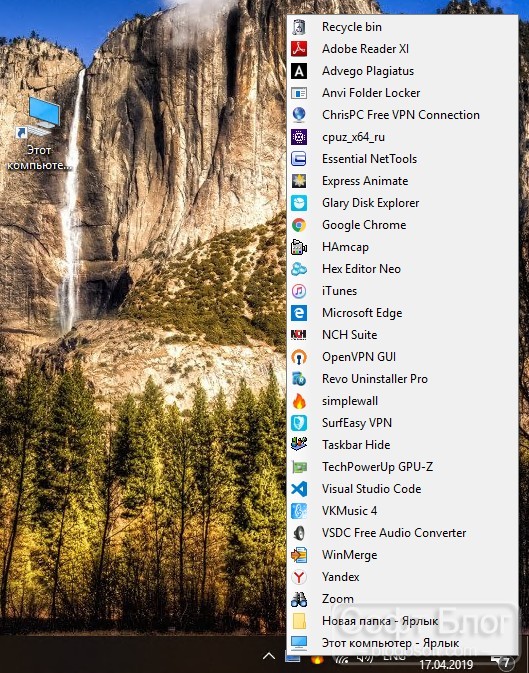529x673 pixels.
Task: Click the Taskbar Hide icon
Action: click(x=299, y=445)
